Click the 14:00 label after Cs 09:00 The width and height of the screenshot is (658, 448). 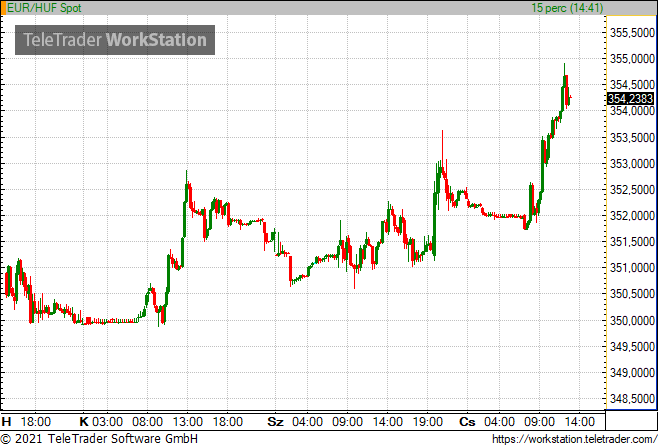point(580,422)
